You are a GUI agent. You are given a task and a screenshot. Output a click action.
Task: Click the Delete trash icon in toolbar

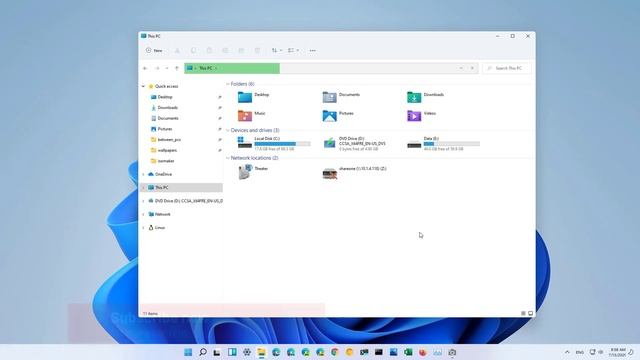tap(257, 50)
